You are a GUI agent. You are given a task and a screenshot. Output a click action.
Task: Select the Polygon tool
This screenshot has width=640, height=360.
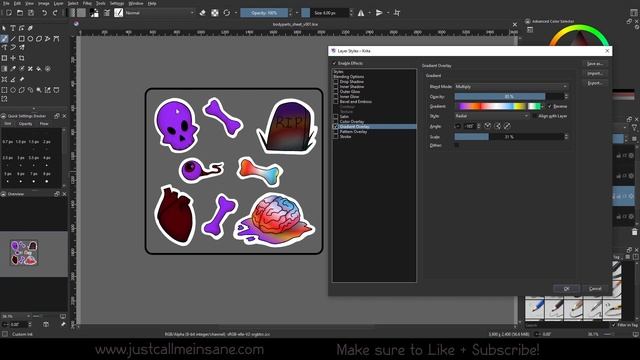point(39,39)
